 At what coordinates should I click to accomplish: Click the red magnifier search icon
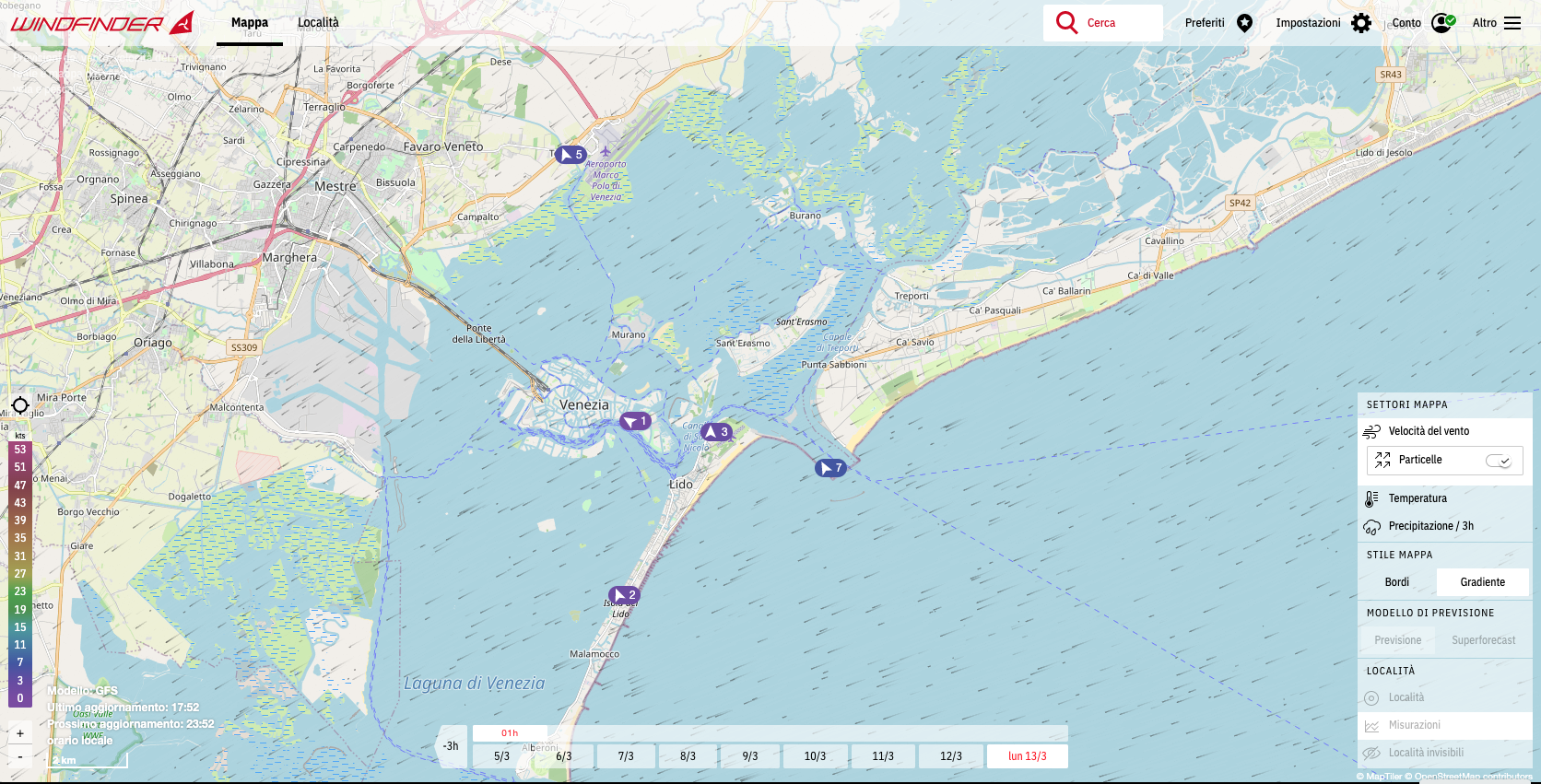[1066, 22]
